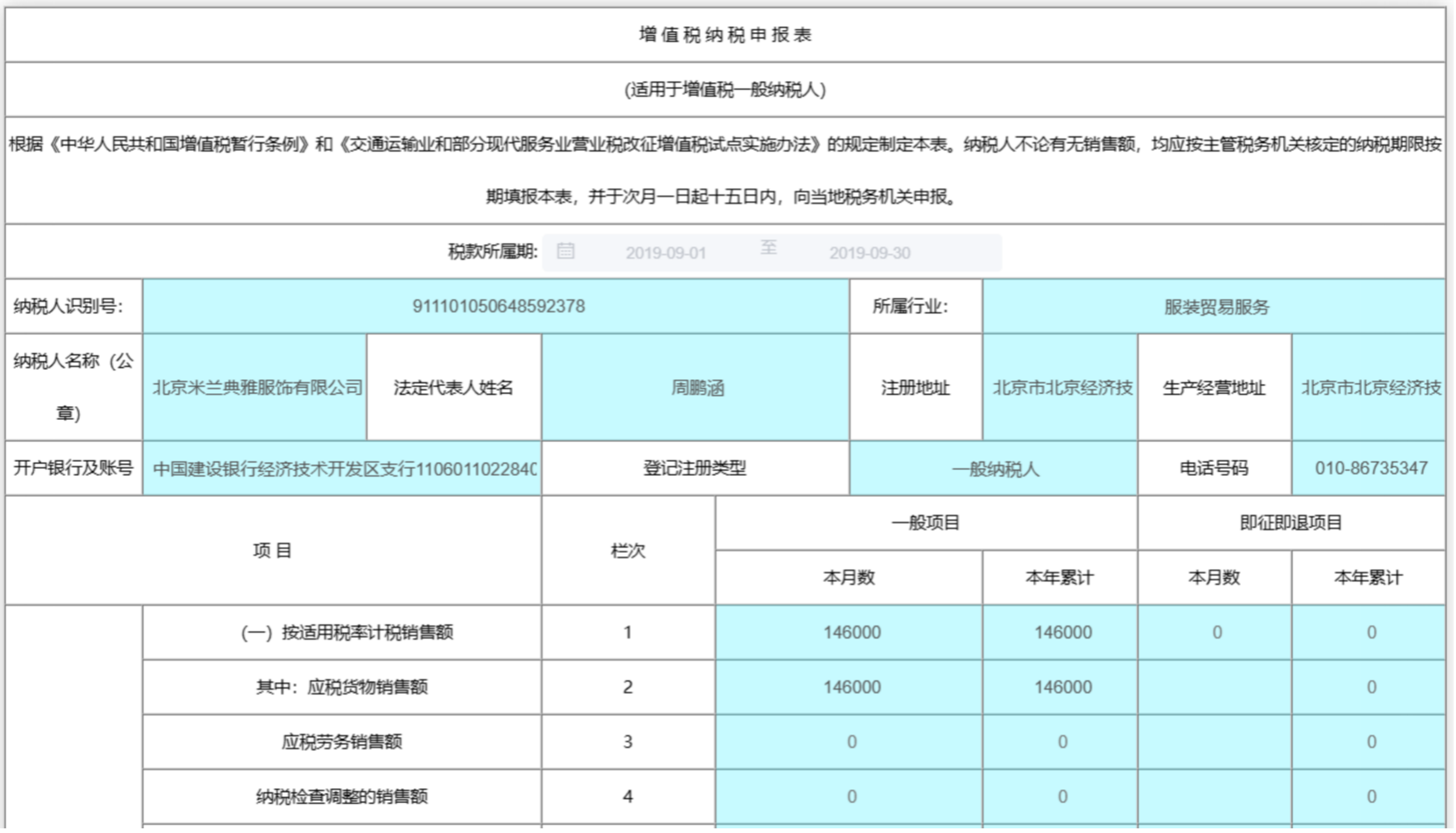Click taxpayer name 北京米兰典雅服饰有限公司 field
Viewport: 1456px width, 833px height.
coord(257,387)
